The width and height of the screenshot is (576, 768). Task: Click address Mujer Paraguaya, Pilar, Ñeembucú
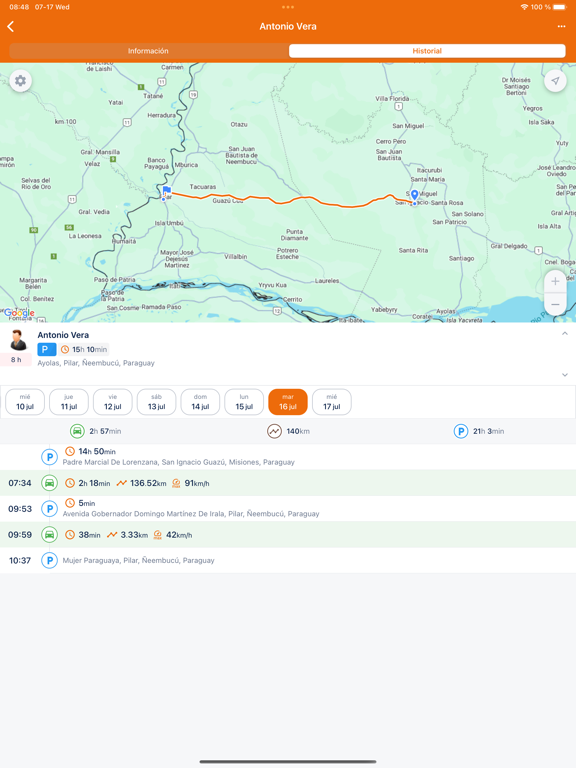click(139, 560)
